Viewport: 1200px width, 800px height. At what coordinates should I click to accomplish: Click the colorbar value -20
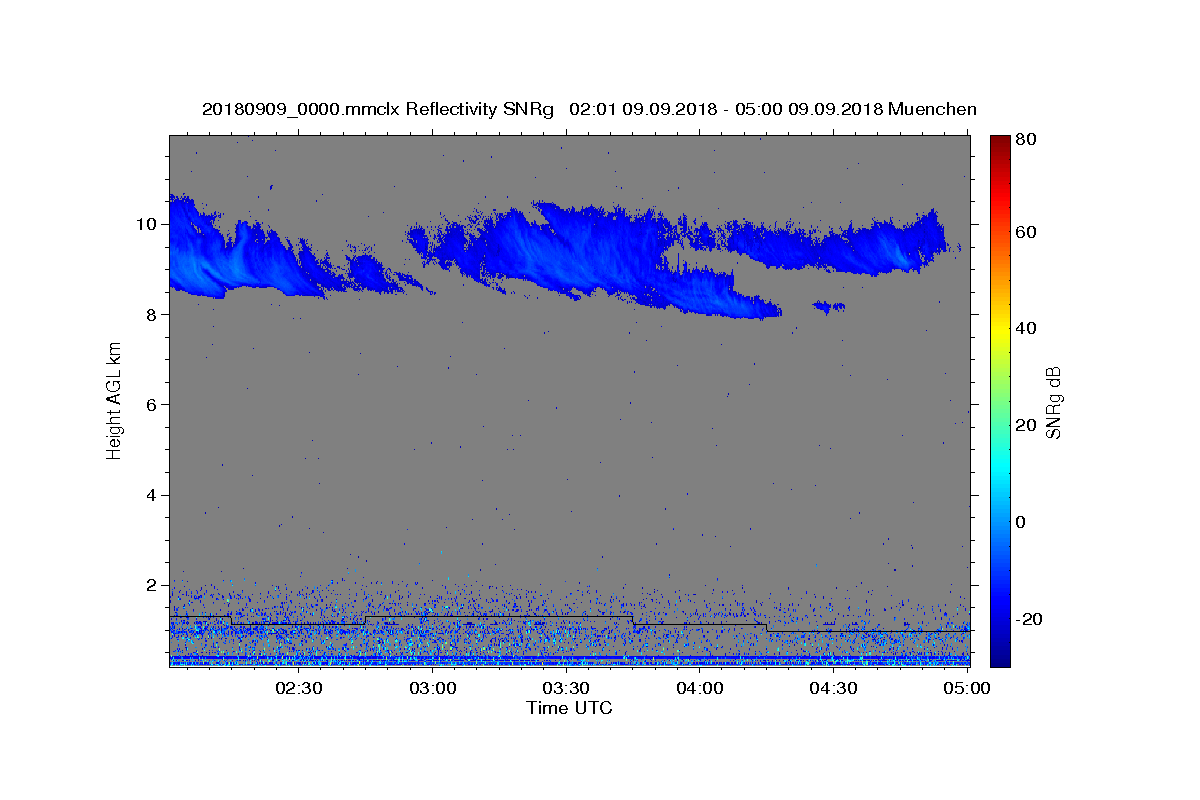(1028, 619)
